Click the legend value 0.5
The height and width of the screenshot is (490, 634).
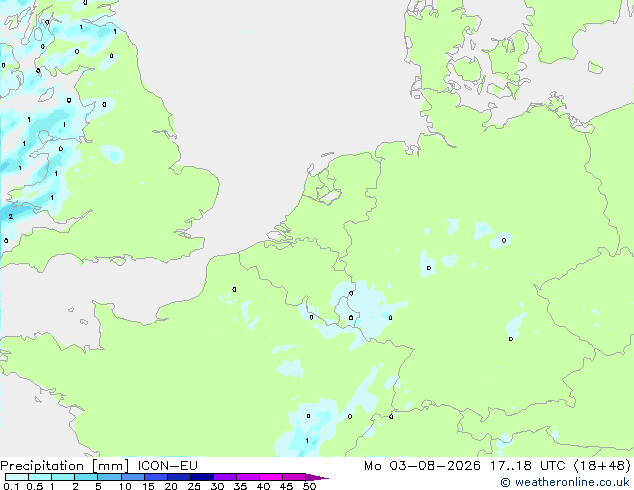pos(35,486)
